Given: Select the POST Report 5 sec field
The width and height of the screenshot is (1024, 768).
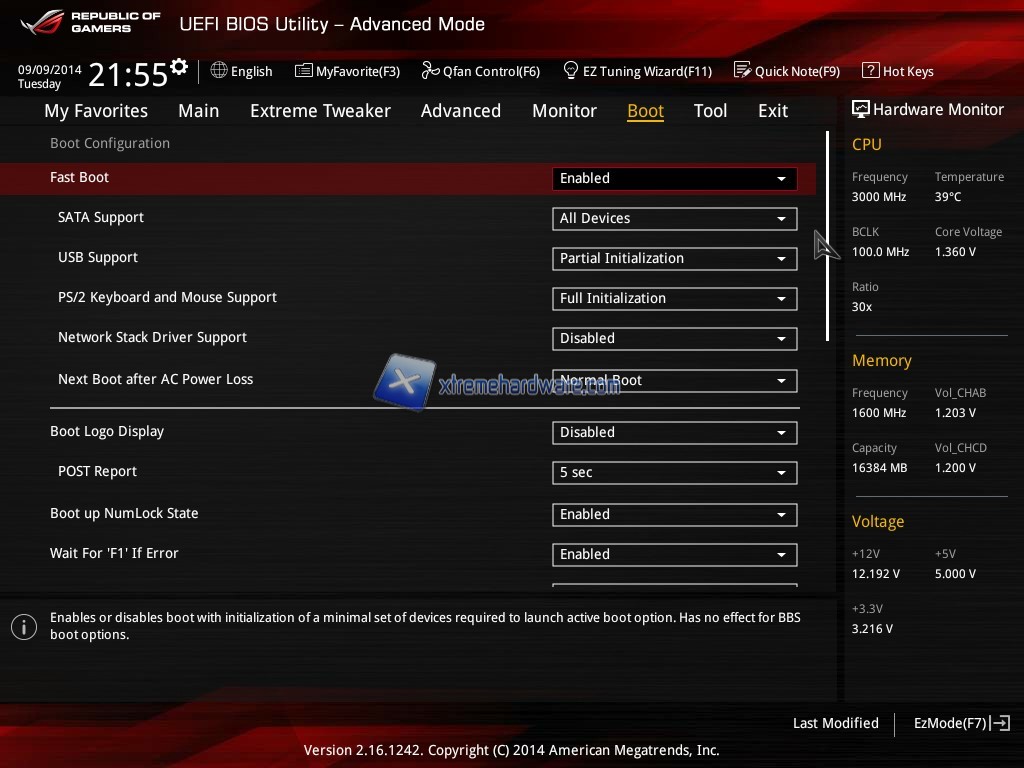Looking at the screenshot, I should click(x=674, y=473).
